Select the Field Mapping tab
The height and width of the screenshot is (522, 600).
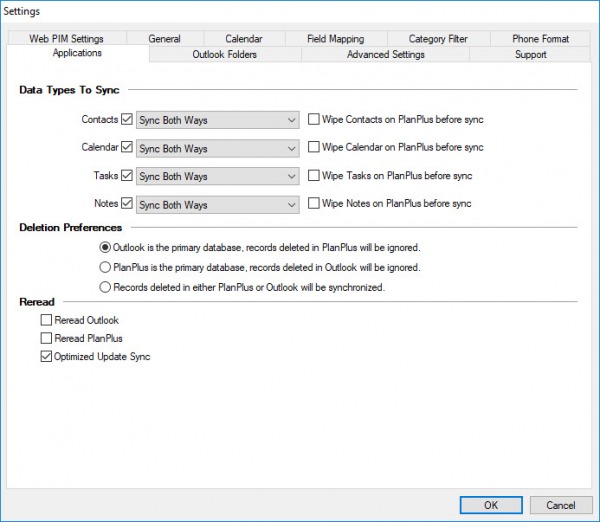coord(336,39)
